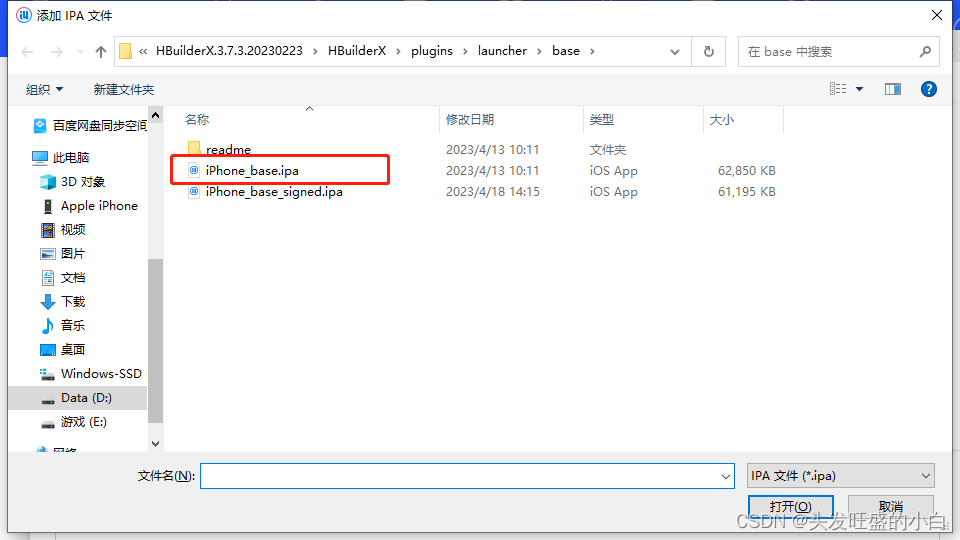Click the base breadcrumb segment

click(566, 51)
